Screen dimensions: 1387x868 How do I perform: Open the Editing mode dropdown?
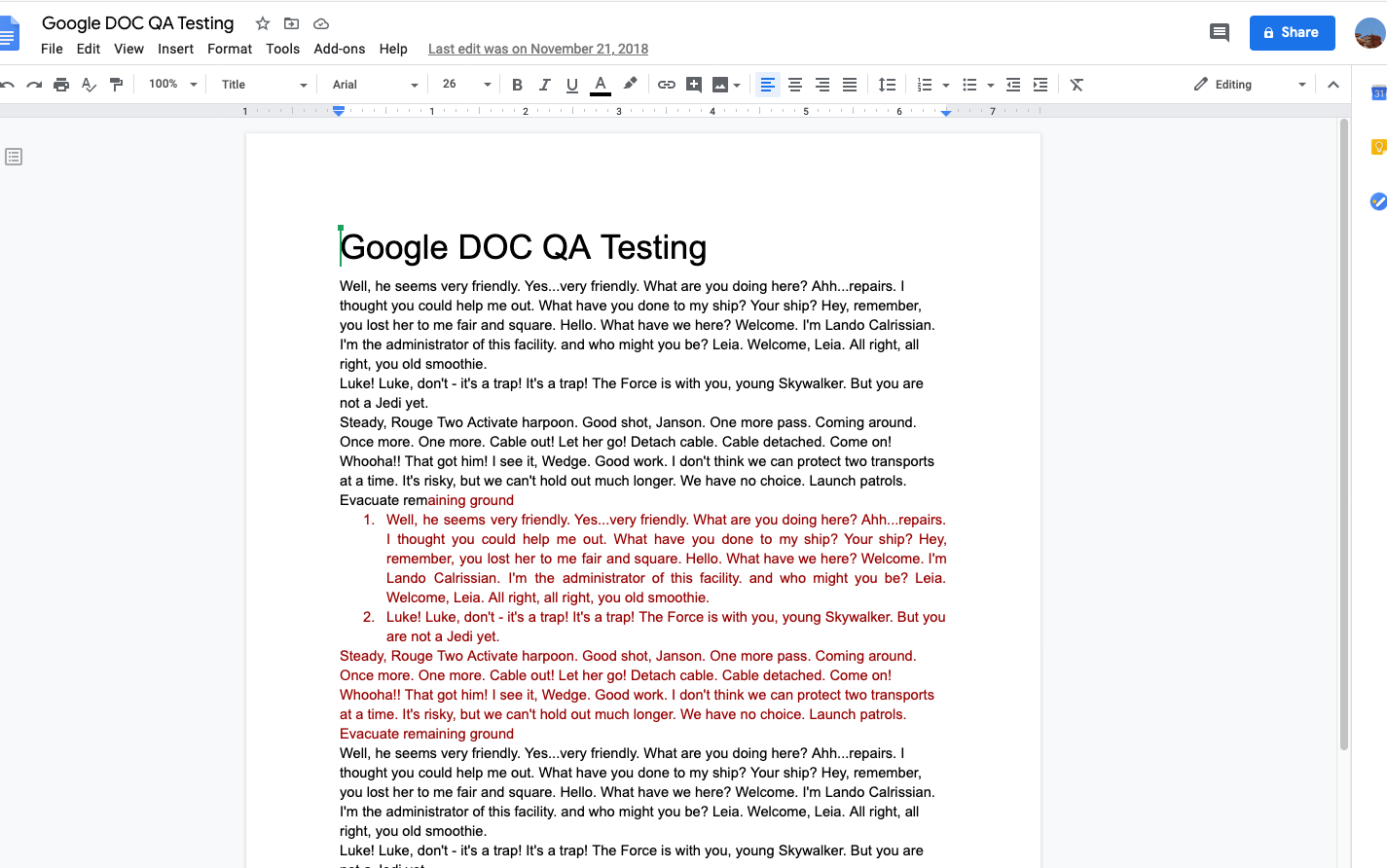click(1250, 85)
